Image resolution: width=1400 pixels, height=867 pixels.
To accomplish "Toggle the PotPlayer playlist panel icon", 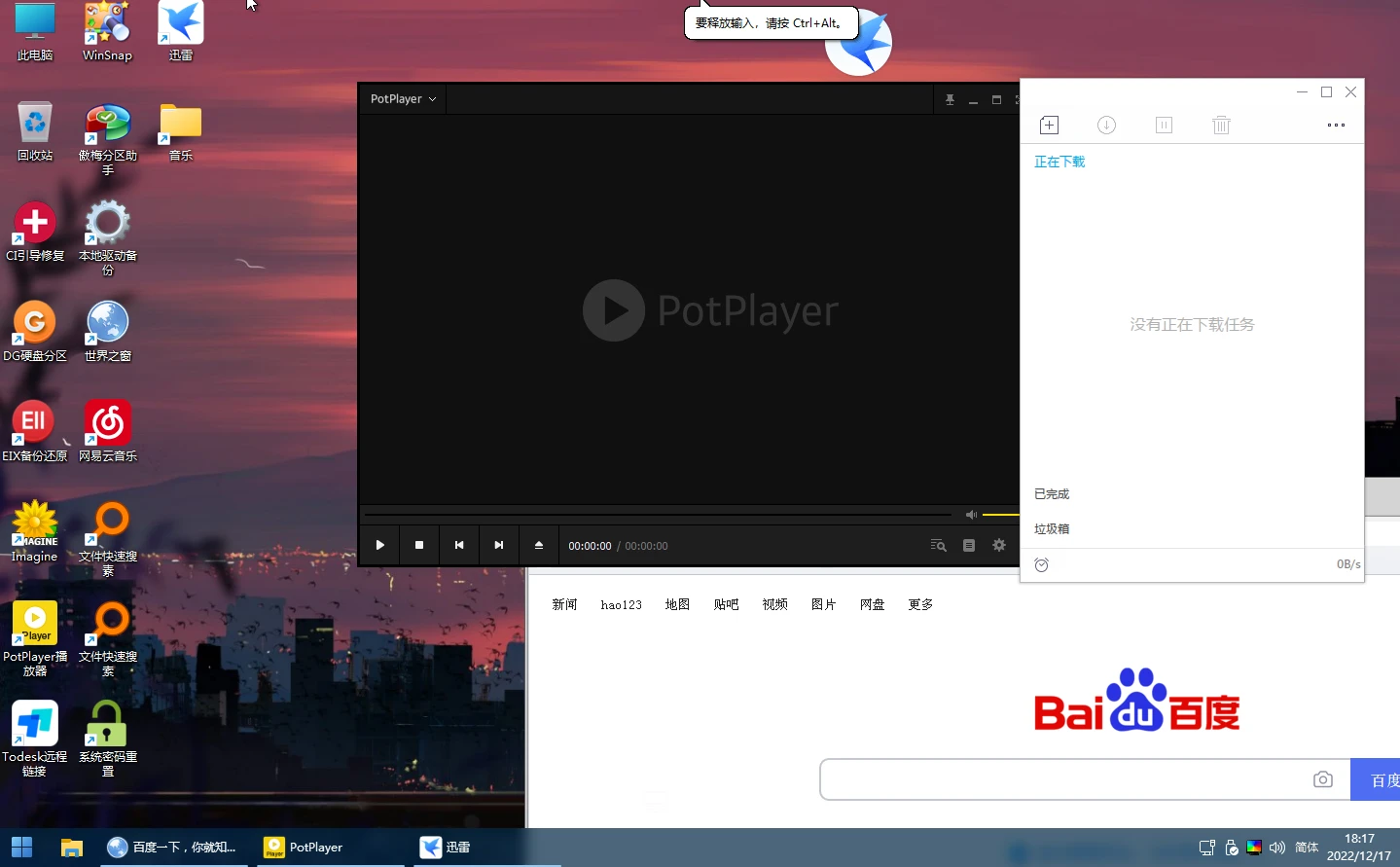I will point(969,545).
